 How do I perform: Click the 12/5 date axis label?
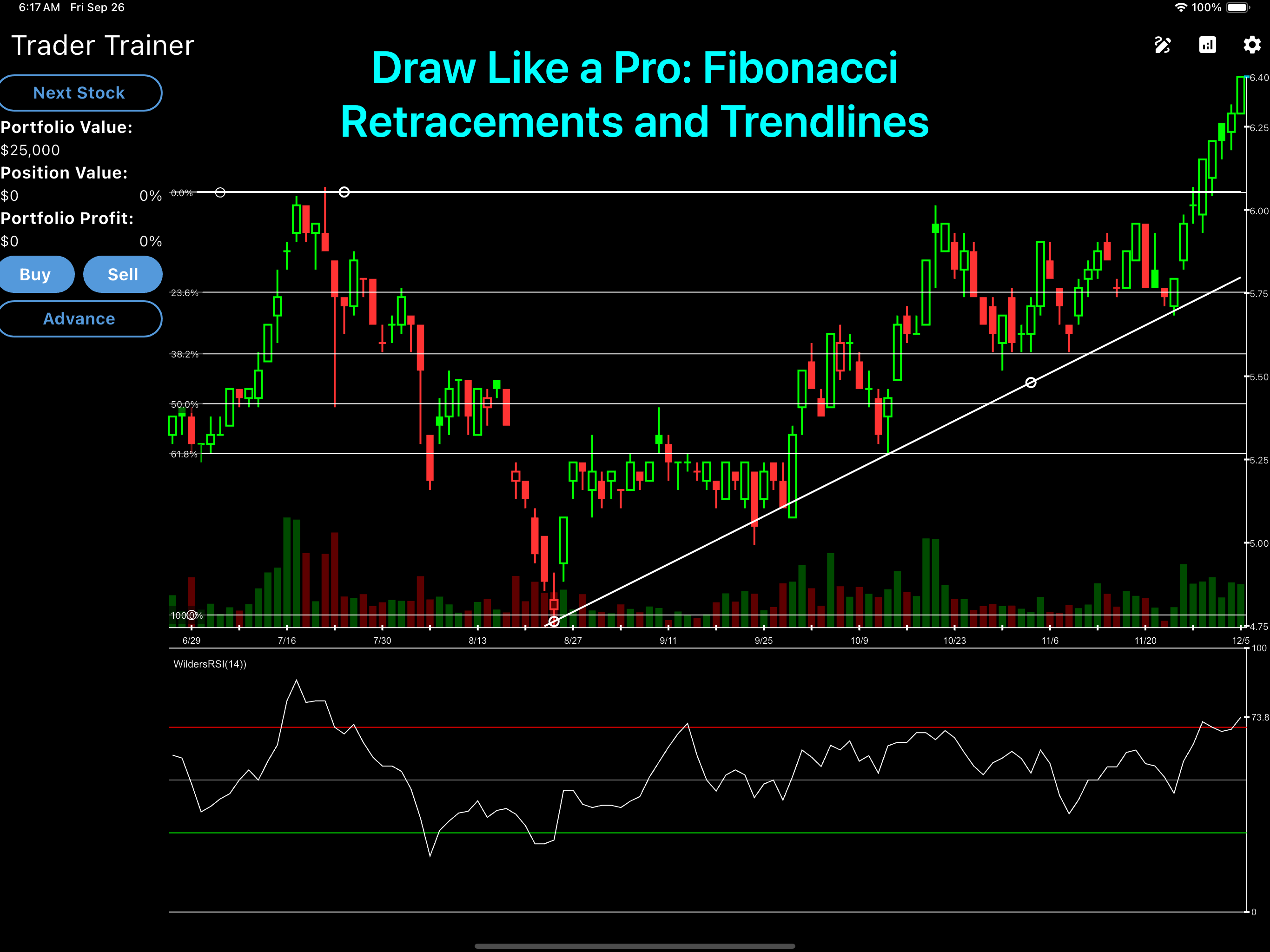pos(1240,640)
